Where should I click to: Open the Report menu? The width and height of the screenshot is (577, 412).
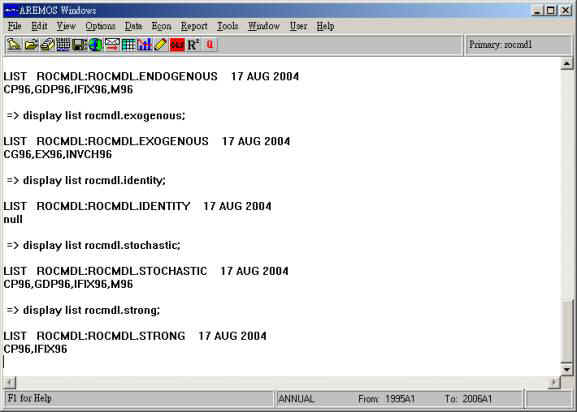194,26
